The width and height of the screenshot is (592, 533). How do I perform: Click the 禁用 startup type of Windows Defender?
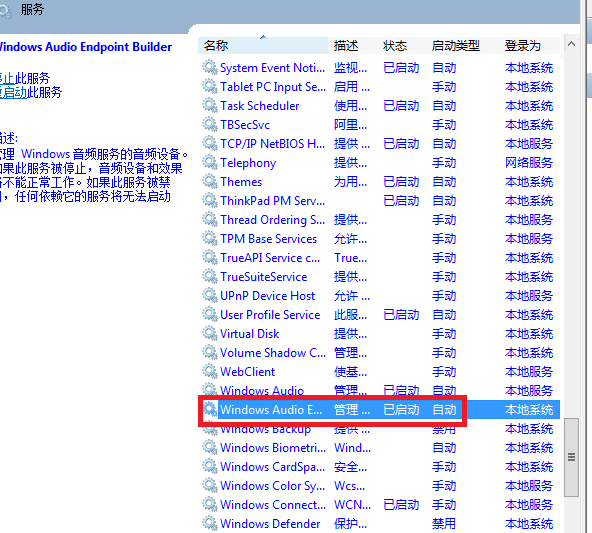pyautogui.click(x=444, y=524)
